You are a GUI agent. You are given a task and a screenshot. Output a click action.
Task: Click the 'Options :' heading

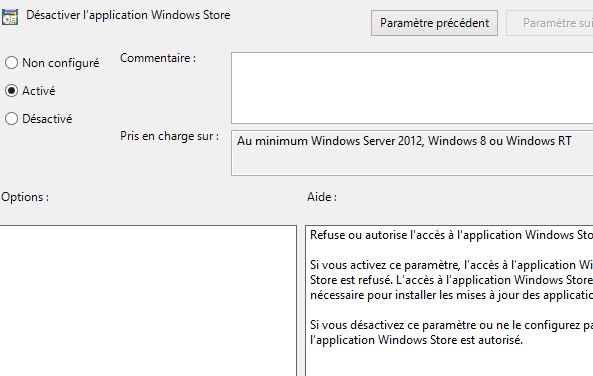25,197
